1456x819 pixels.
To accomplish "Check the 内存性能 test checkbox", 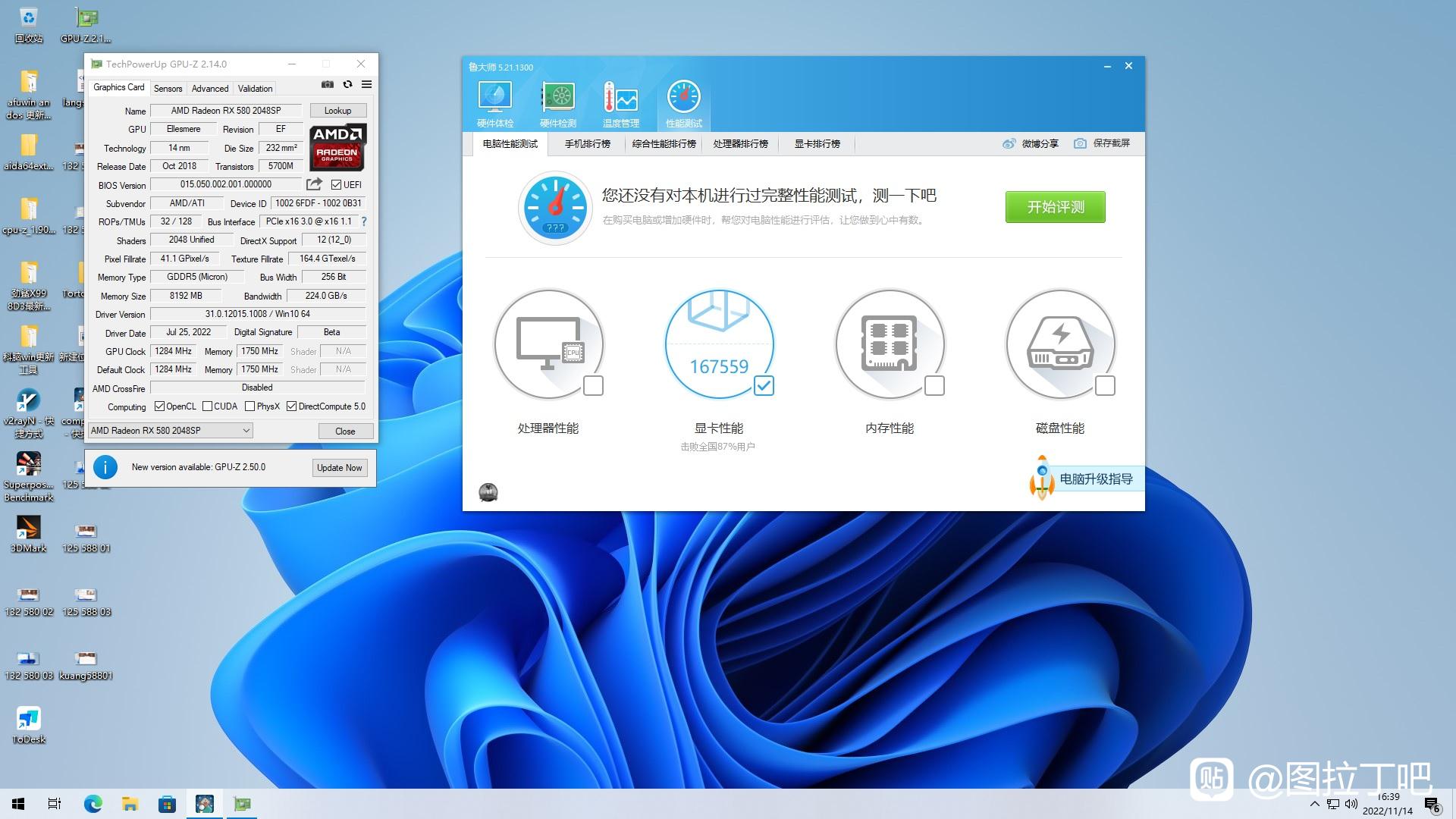I will 935,386.
